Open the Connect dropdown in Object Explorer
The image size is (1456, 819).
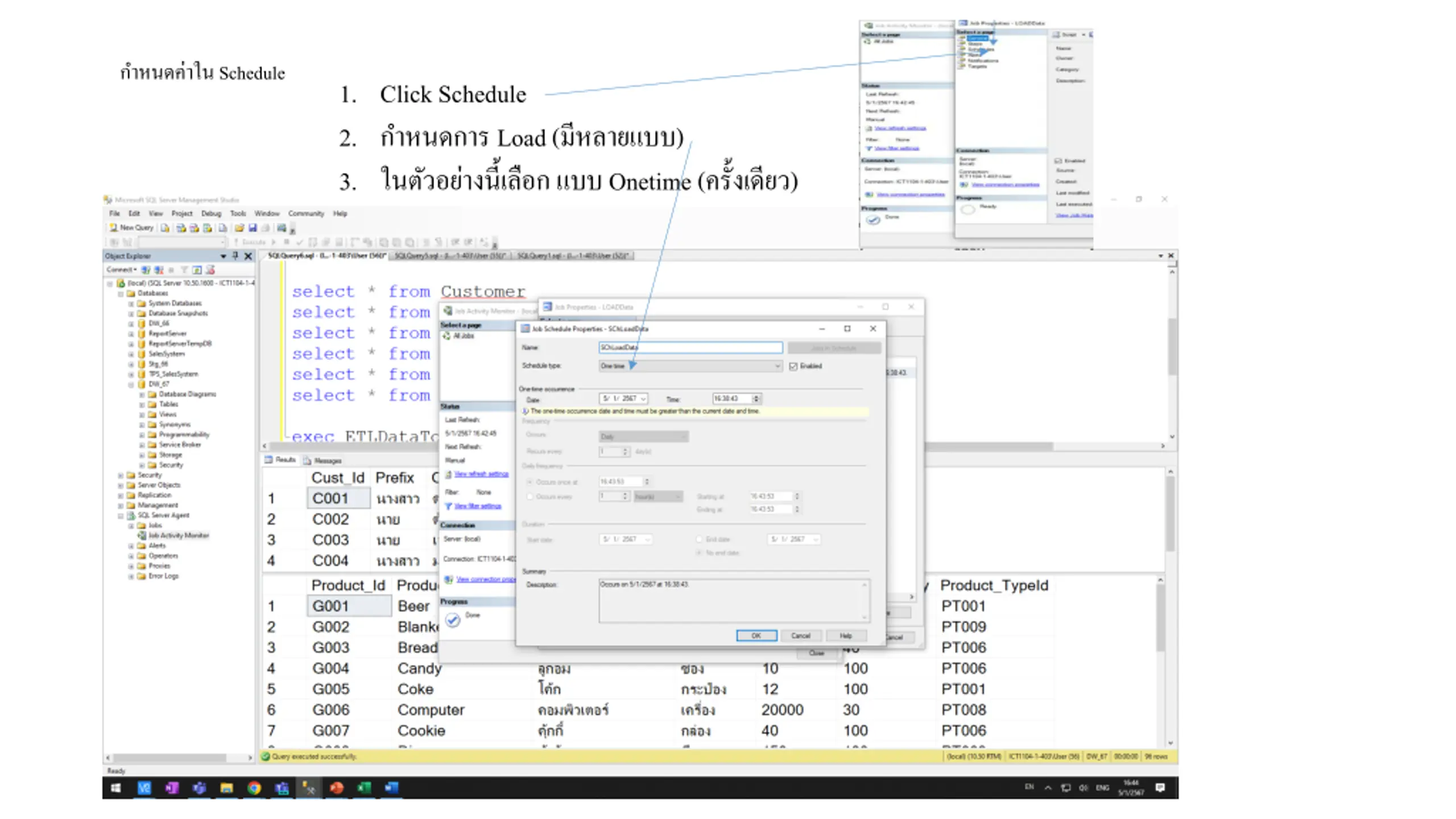(122, 270)
